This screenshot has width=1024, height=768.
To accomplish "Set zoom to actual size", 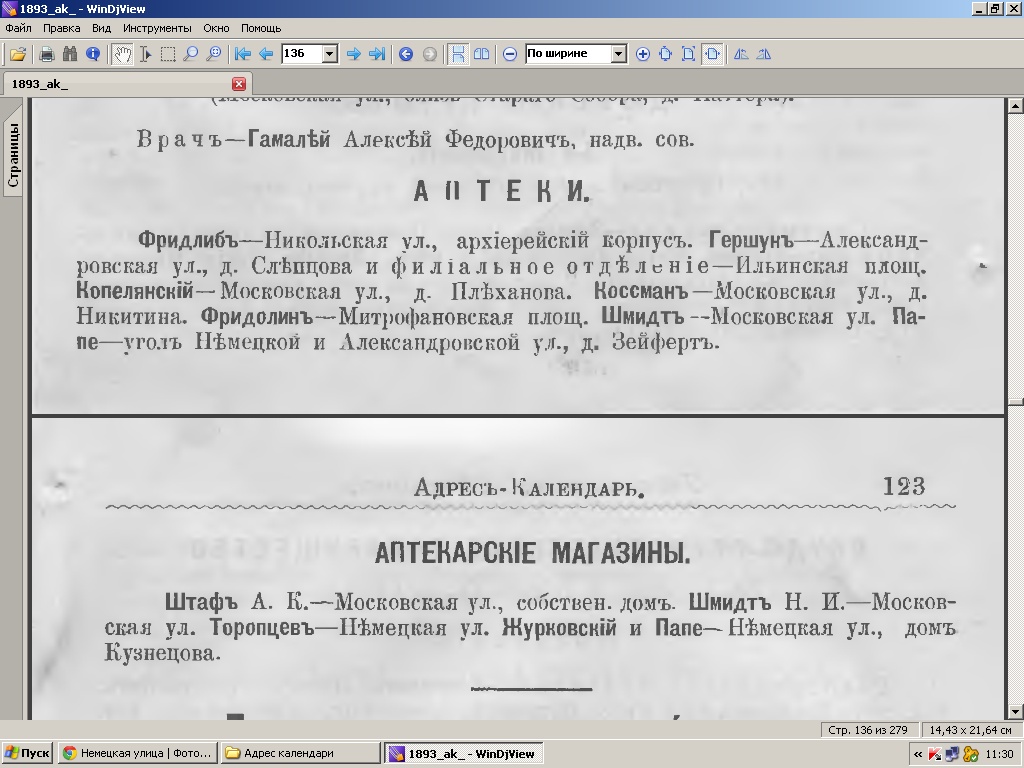I will click(x=665, y=54).
